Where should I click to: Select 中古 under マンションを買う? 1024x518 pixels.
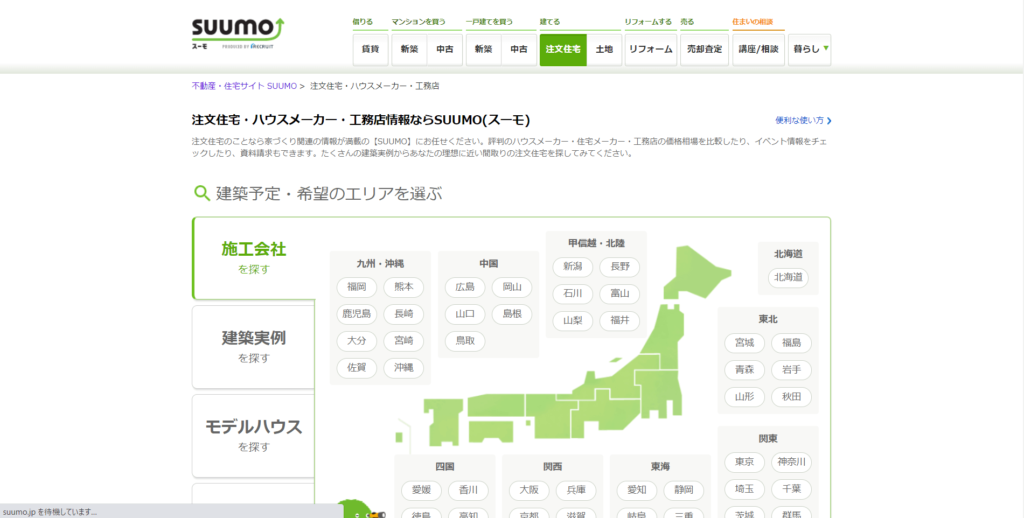[445, 50]
